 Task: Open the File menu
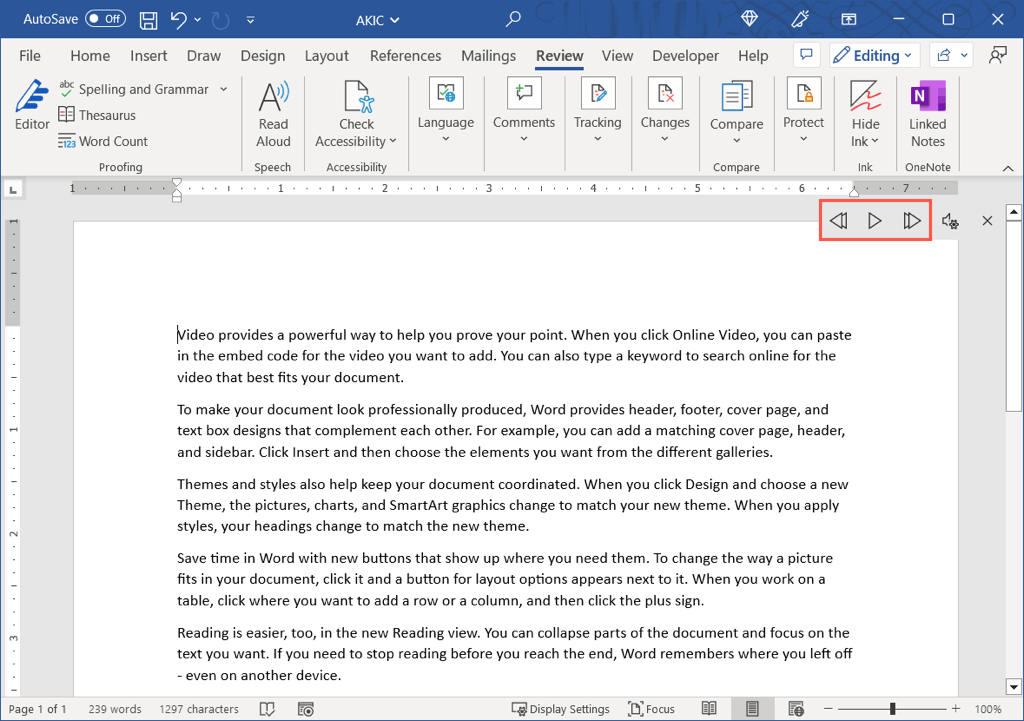(30, 56)
